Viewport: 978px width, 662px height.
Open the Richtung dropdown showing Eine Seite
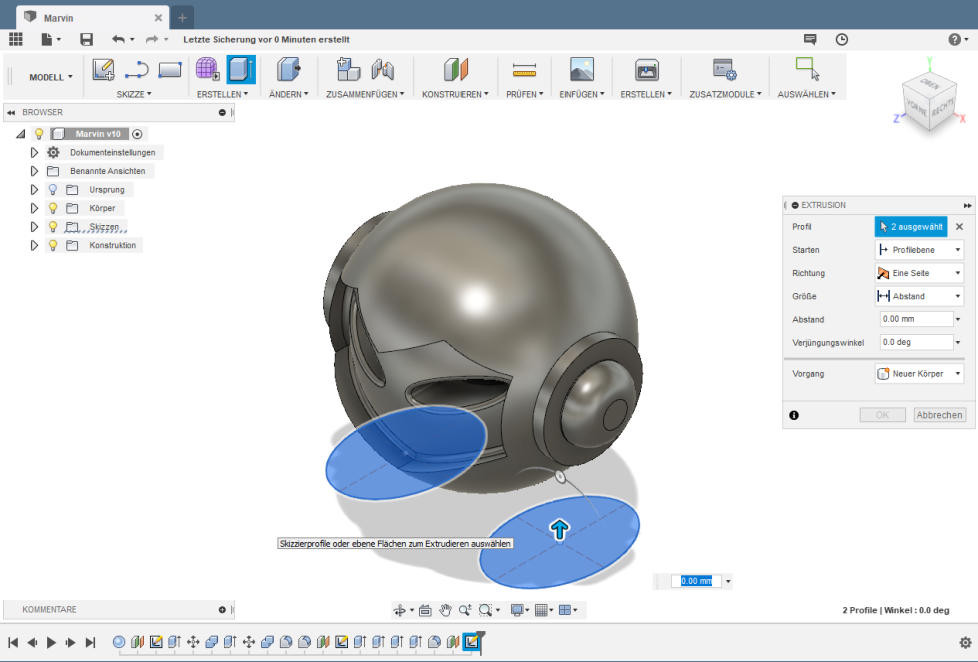click(919, 273)
